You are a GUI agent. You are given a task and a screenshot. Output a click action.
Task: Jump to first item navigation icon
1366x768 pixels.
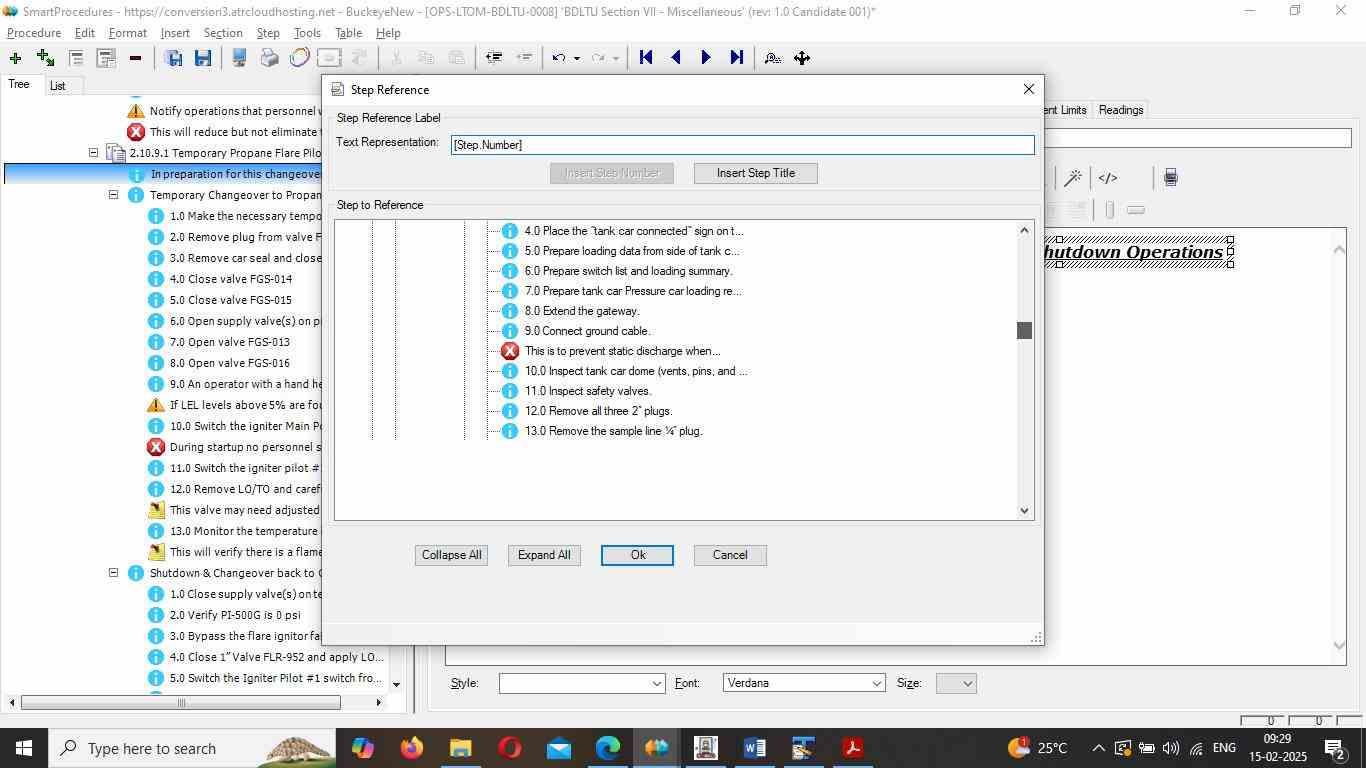point(646,58)
